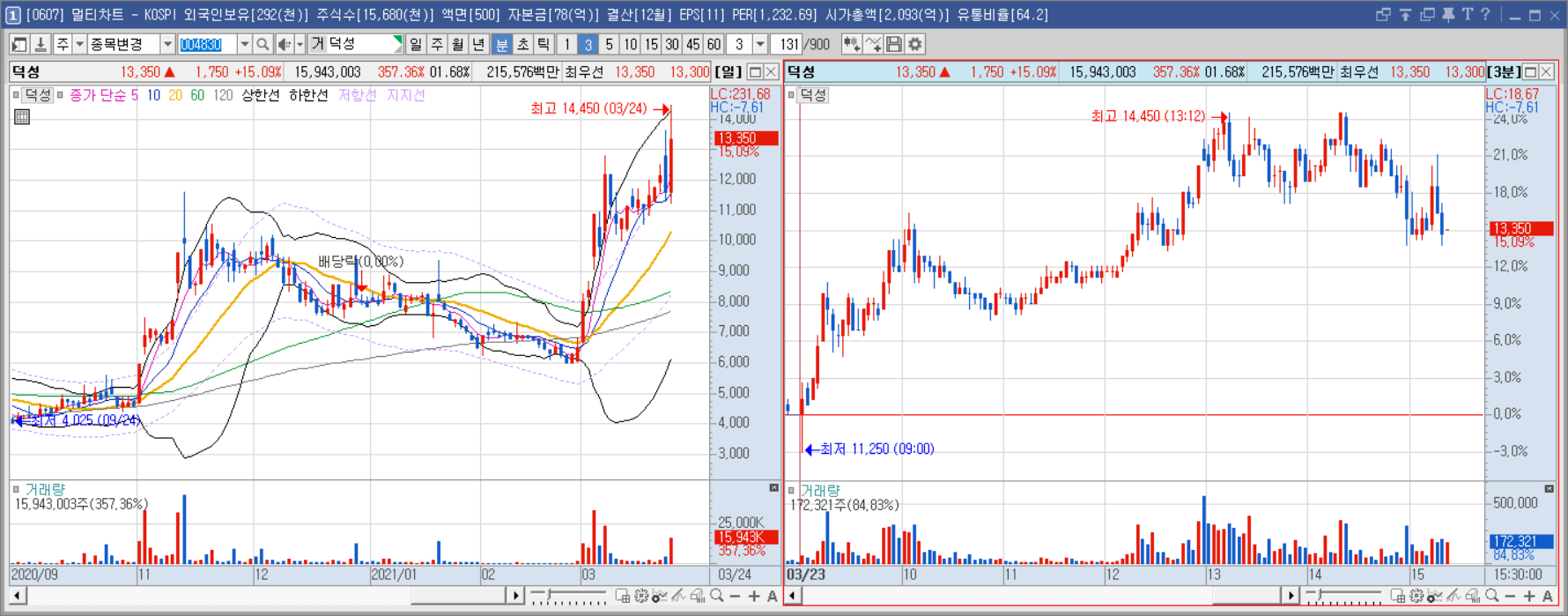1568x616 pixels.
Task: Maximize the 3-minute chart pane
Action: [x=1530, y=71]
